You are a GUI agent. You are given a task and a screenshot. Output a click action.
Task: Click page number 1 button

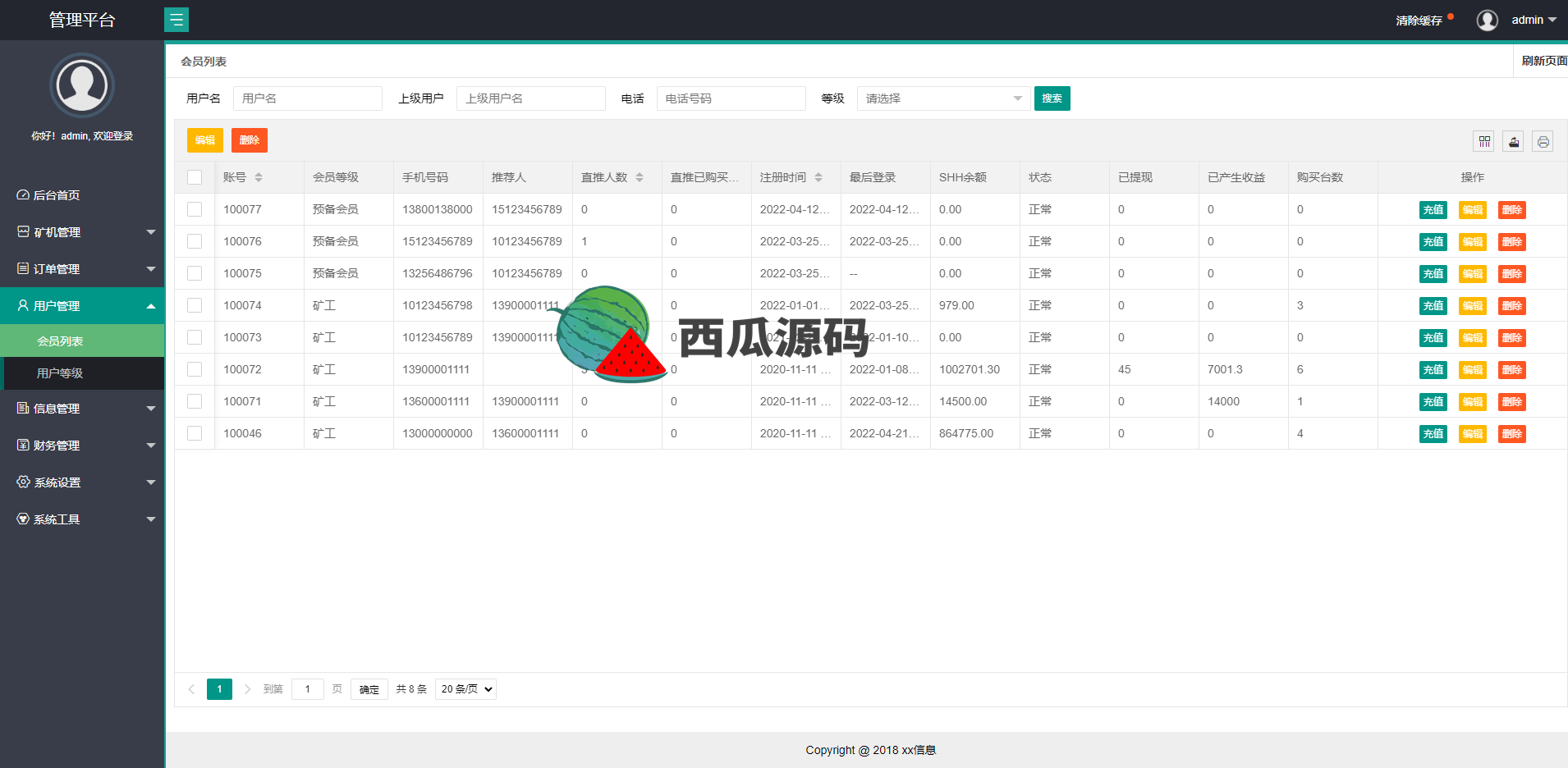[x=219, y=689]
